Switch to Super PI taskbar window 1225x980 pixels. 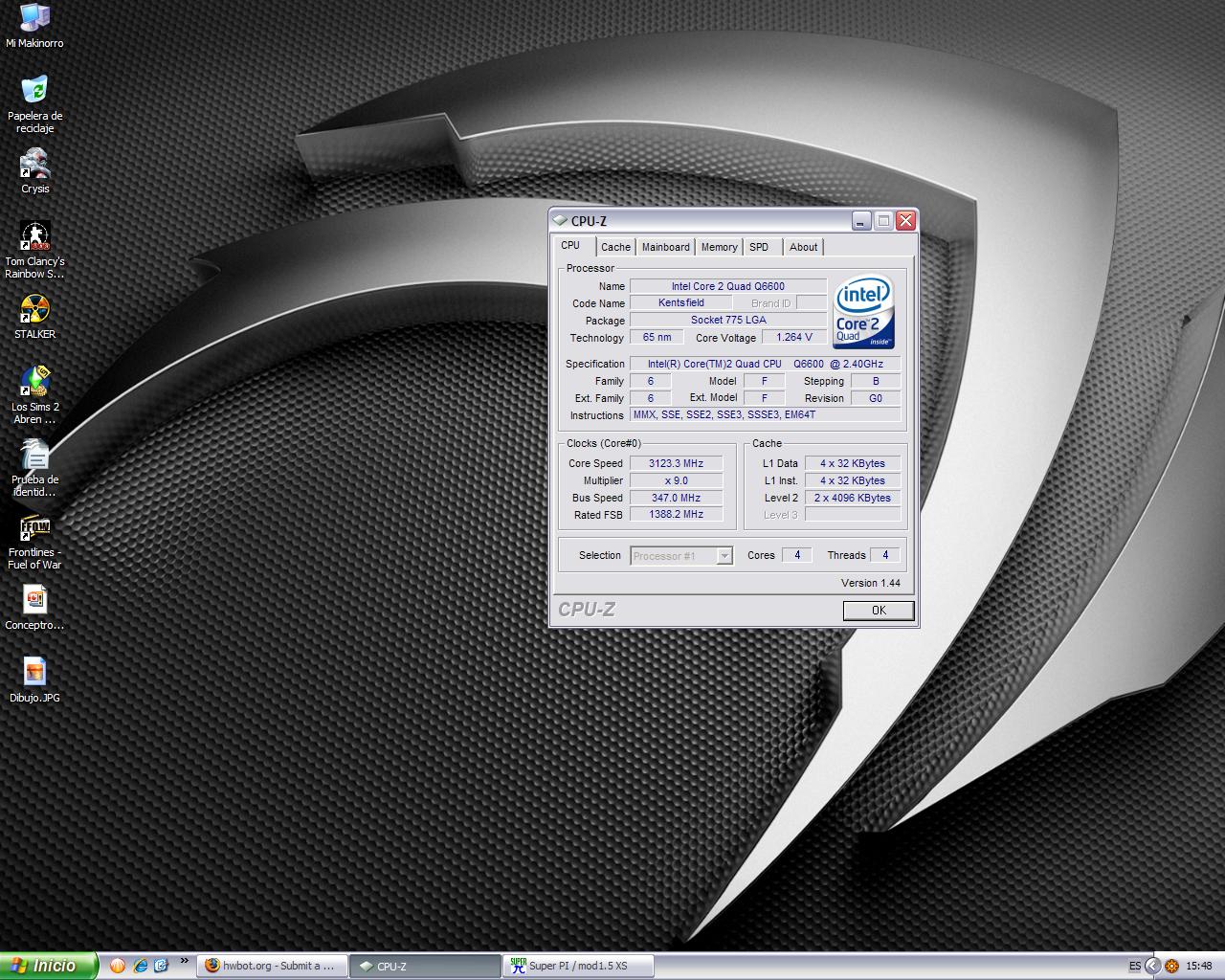(579, 966)
